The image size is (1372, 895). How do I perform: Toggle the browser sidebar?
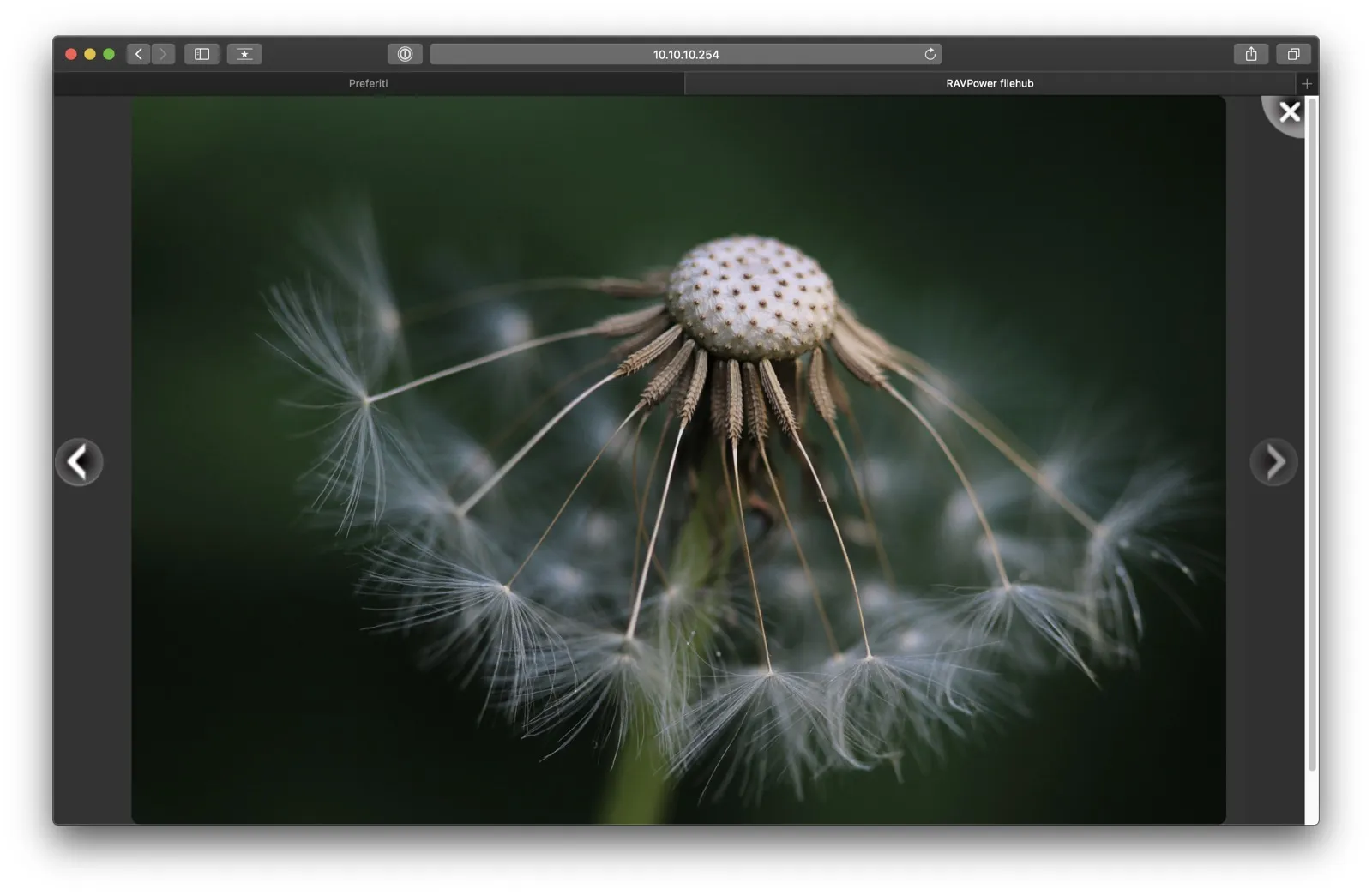[202, 54]
